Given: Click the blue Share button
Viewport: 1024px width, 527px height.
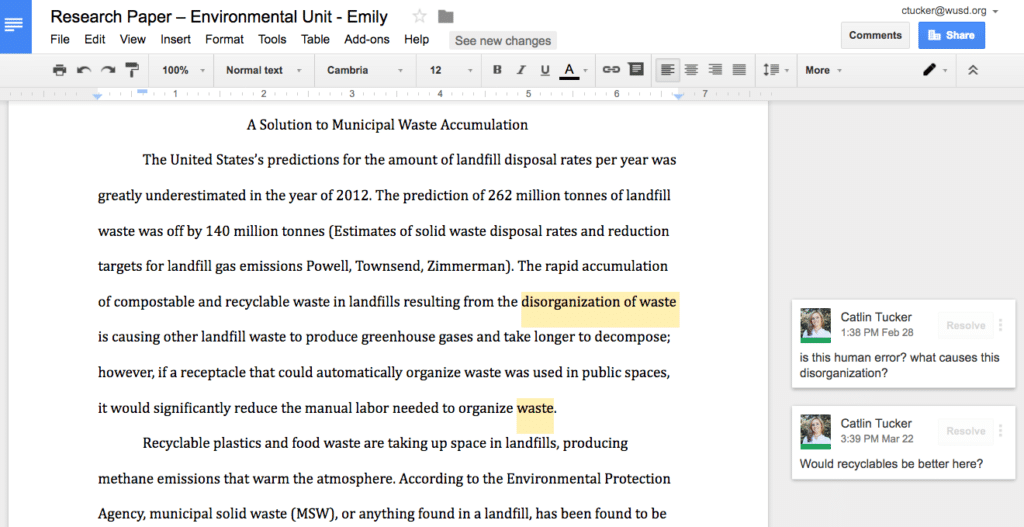Looking at the screenshot, I should coord(952,35).
